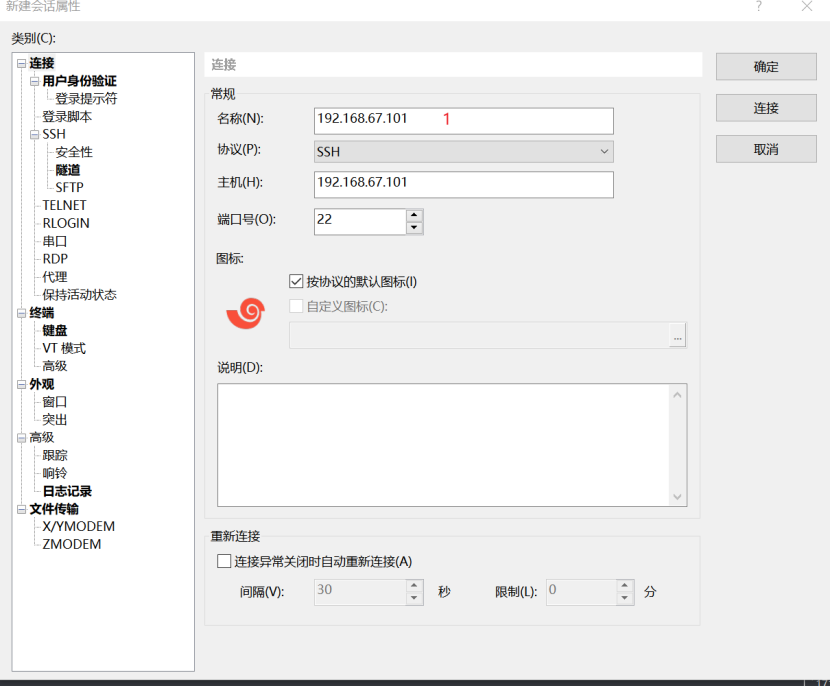Click the 主机 input field
The width and height of the screenshot is (831, 686).
[464, 184]
